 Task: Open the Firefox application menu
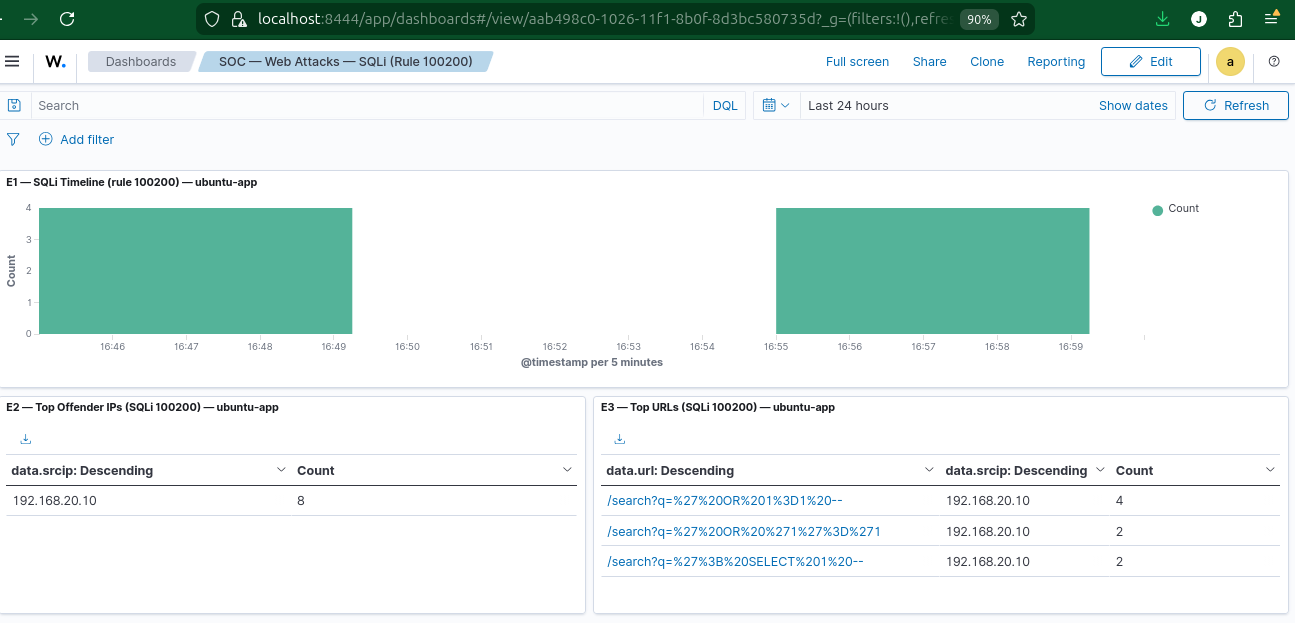[1271, 19]
